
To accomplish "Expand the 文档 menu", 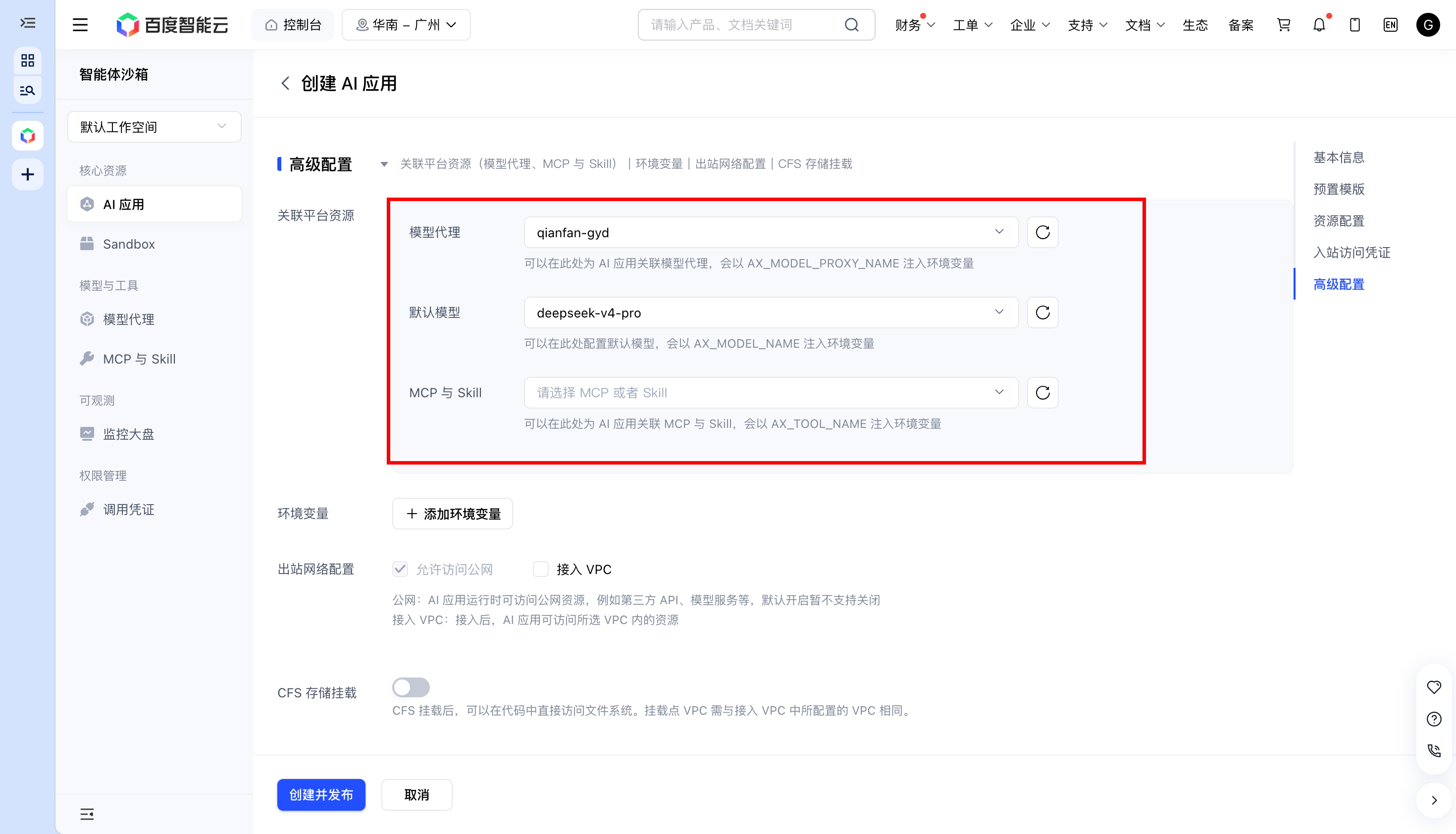I will point(1144,25).
